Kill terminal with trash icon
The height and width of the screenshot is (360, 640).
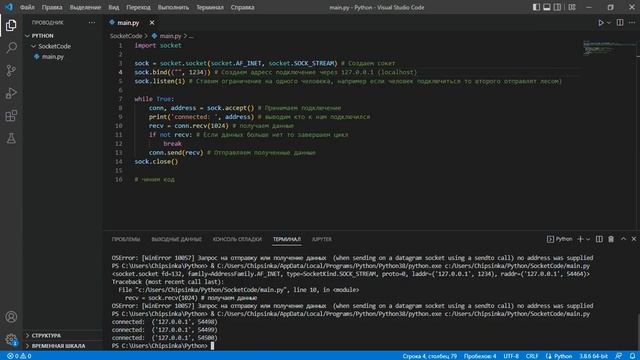click(611, 239)
